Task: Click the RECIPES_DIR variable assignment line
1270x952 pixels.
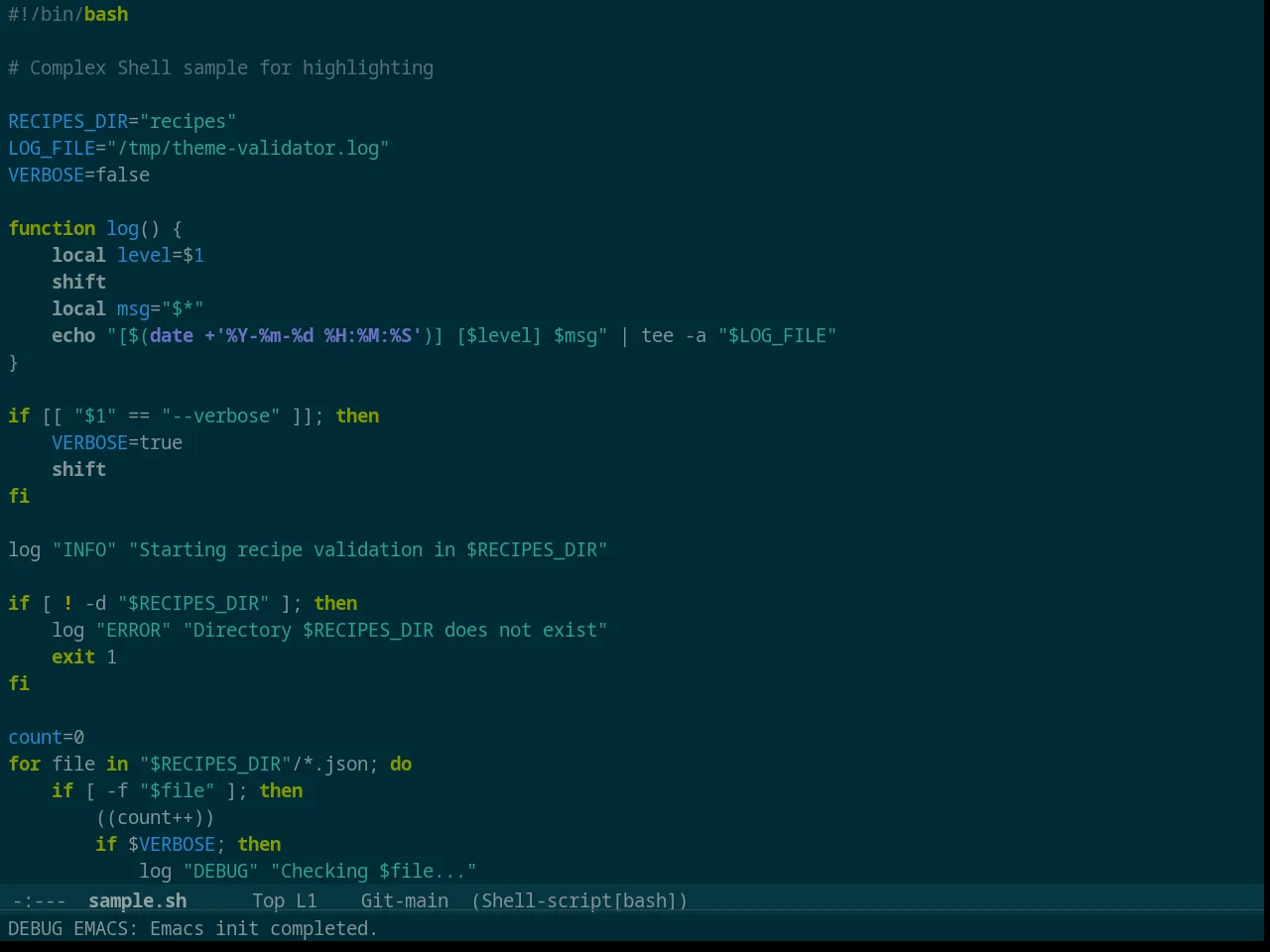Action: coord(122,121)
